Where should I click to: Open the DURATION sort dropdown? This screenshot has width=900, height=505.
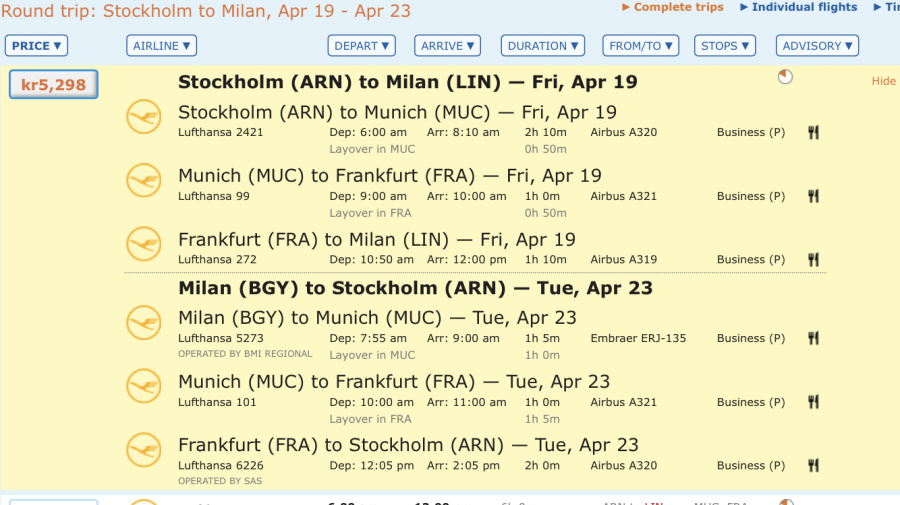pos(544,46)
